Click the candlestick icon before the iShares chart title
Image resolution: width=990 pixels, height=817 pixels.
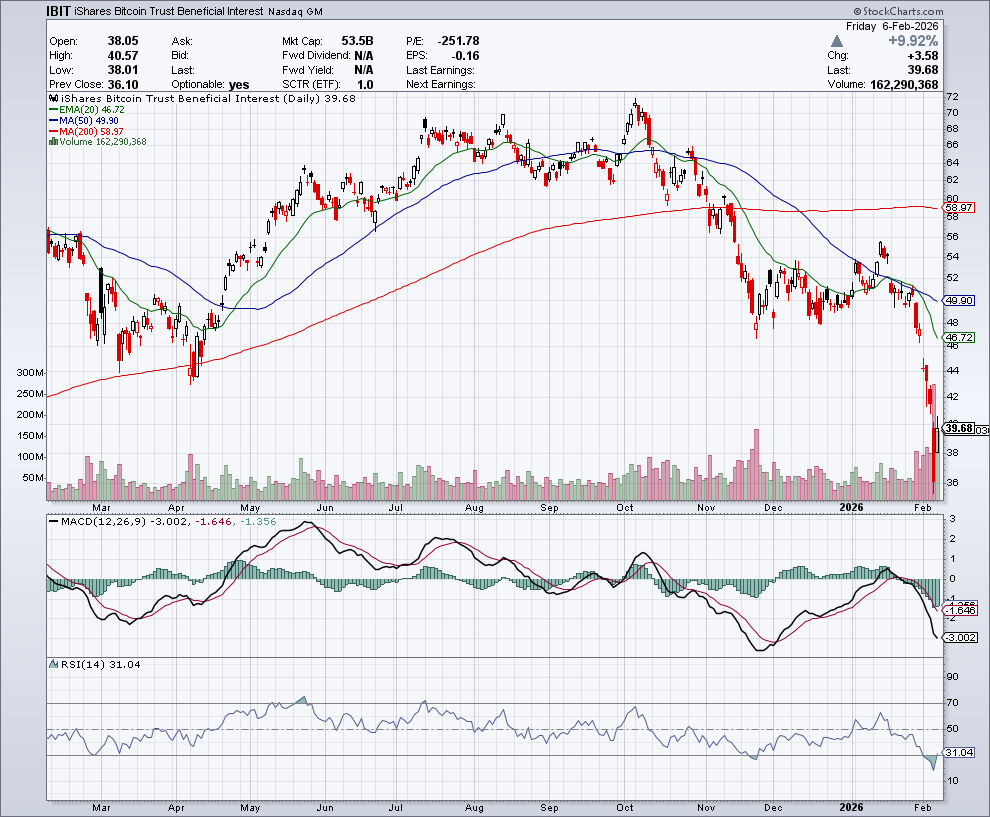pyautogui.click(x=54, y=98)
